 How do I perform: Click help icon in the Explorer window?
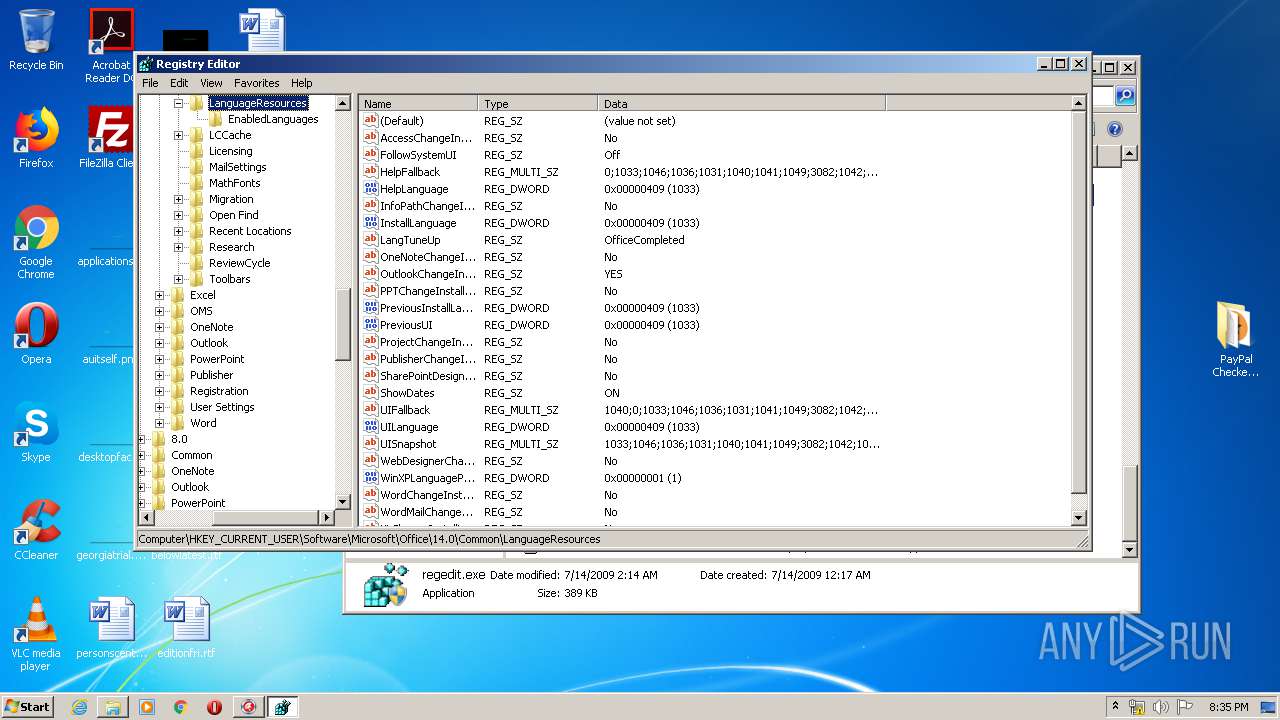[1115, 129]
